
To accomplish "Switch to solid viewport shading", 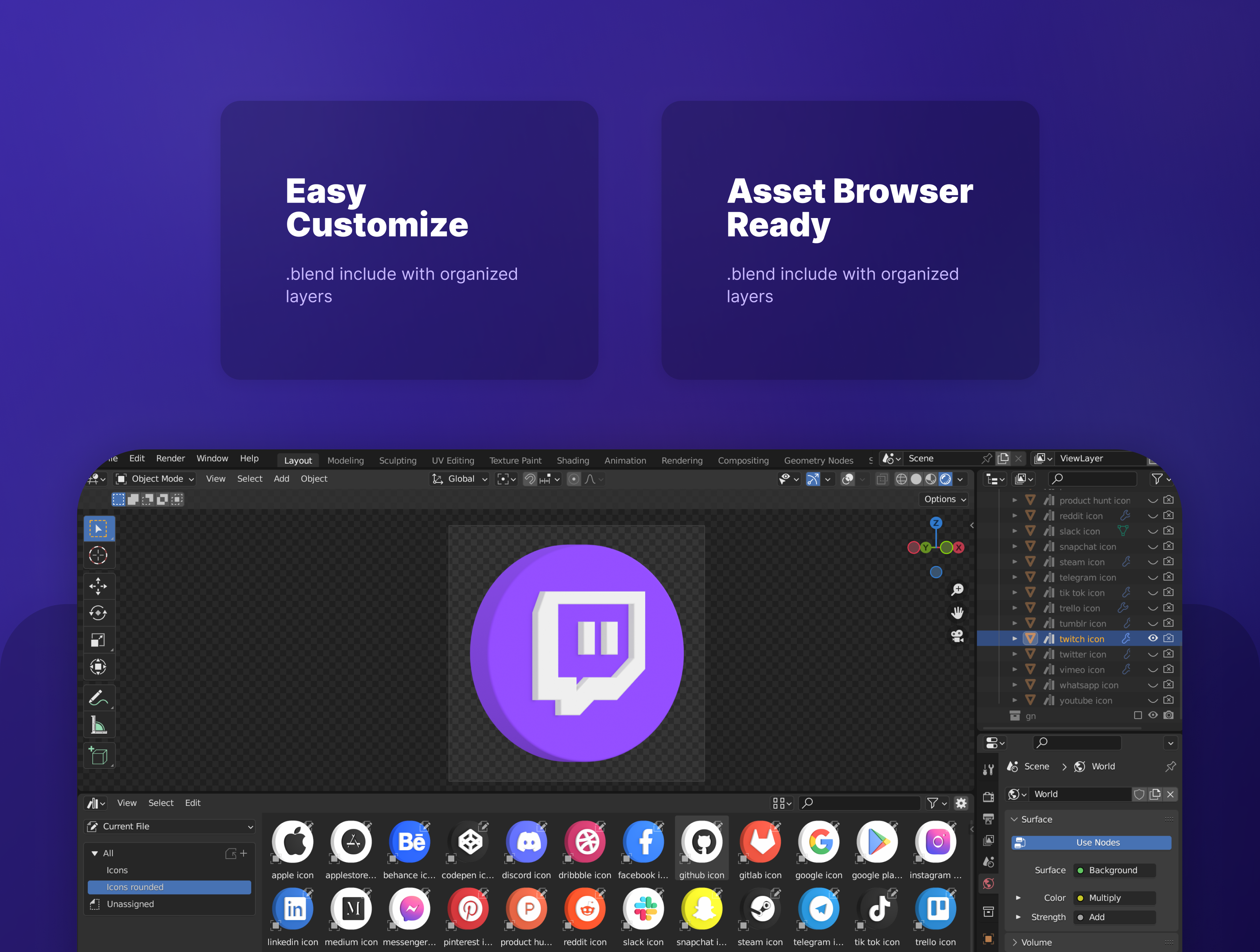I will [x=916, y=479].
